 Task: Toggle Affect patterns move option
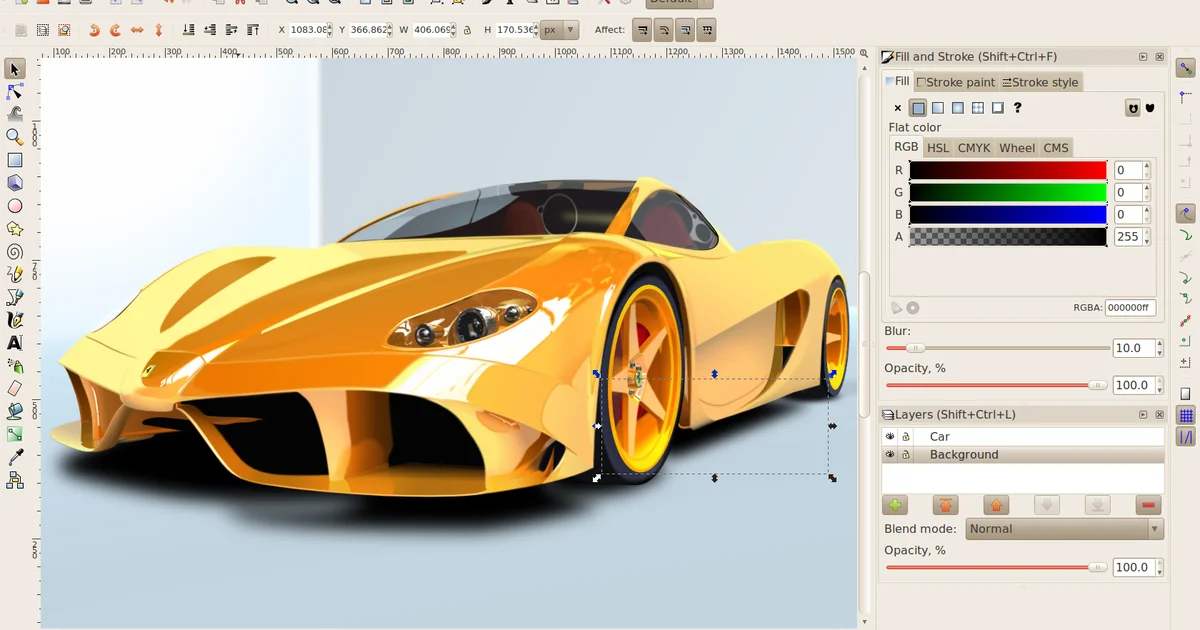coord(708,30)
